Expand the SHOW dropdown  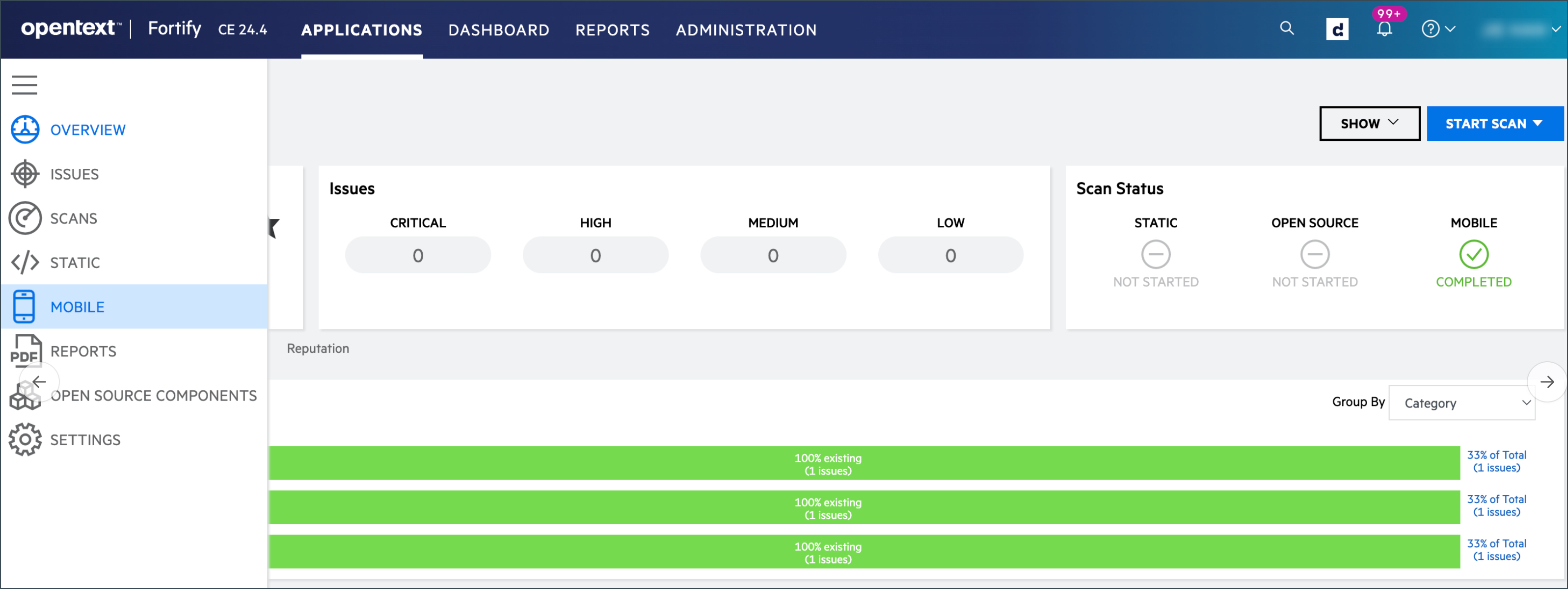[1369, 124]
